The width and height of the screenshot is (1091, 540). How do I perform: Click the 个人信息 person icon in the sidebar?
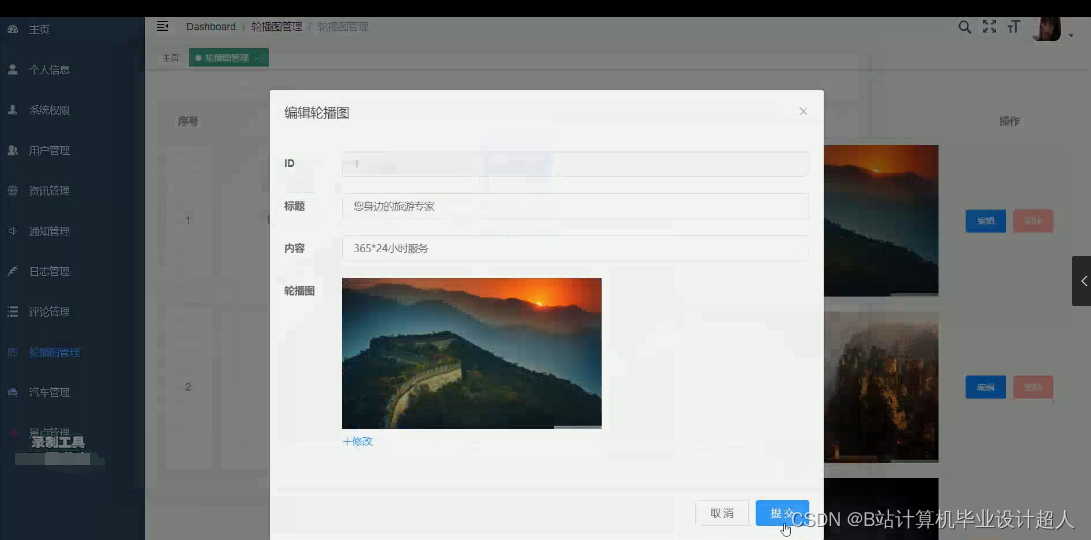(x=13, y=70)
